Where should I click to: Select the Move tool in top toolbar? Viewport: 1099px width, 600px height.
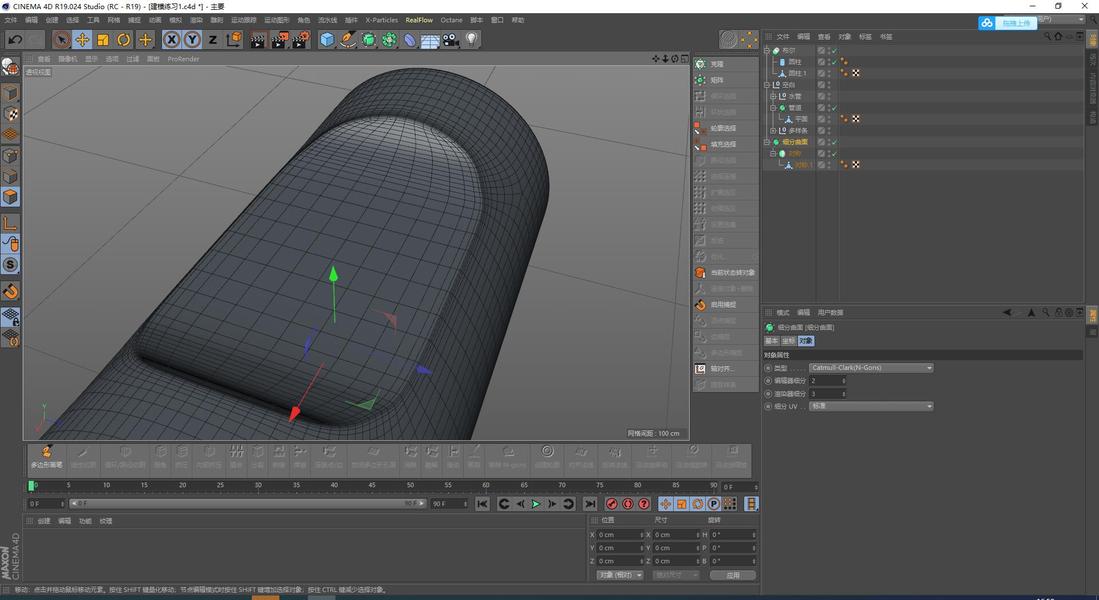click(x=82, y=40)
